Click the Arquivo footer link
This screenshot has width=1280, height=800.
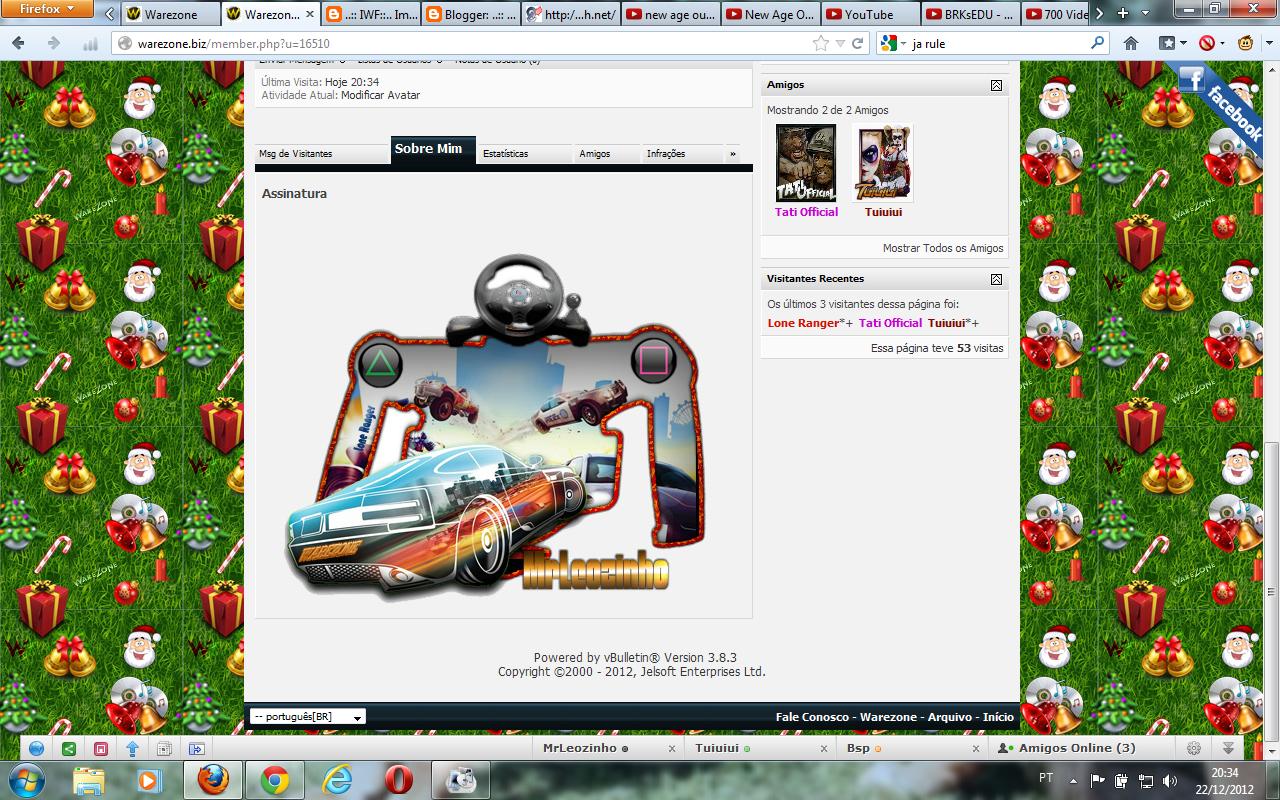949,717
